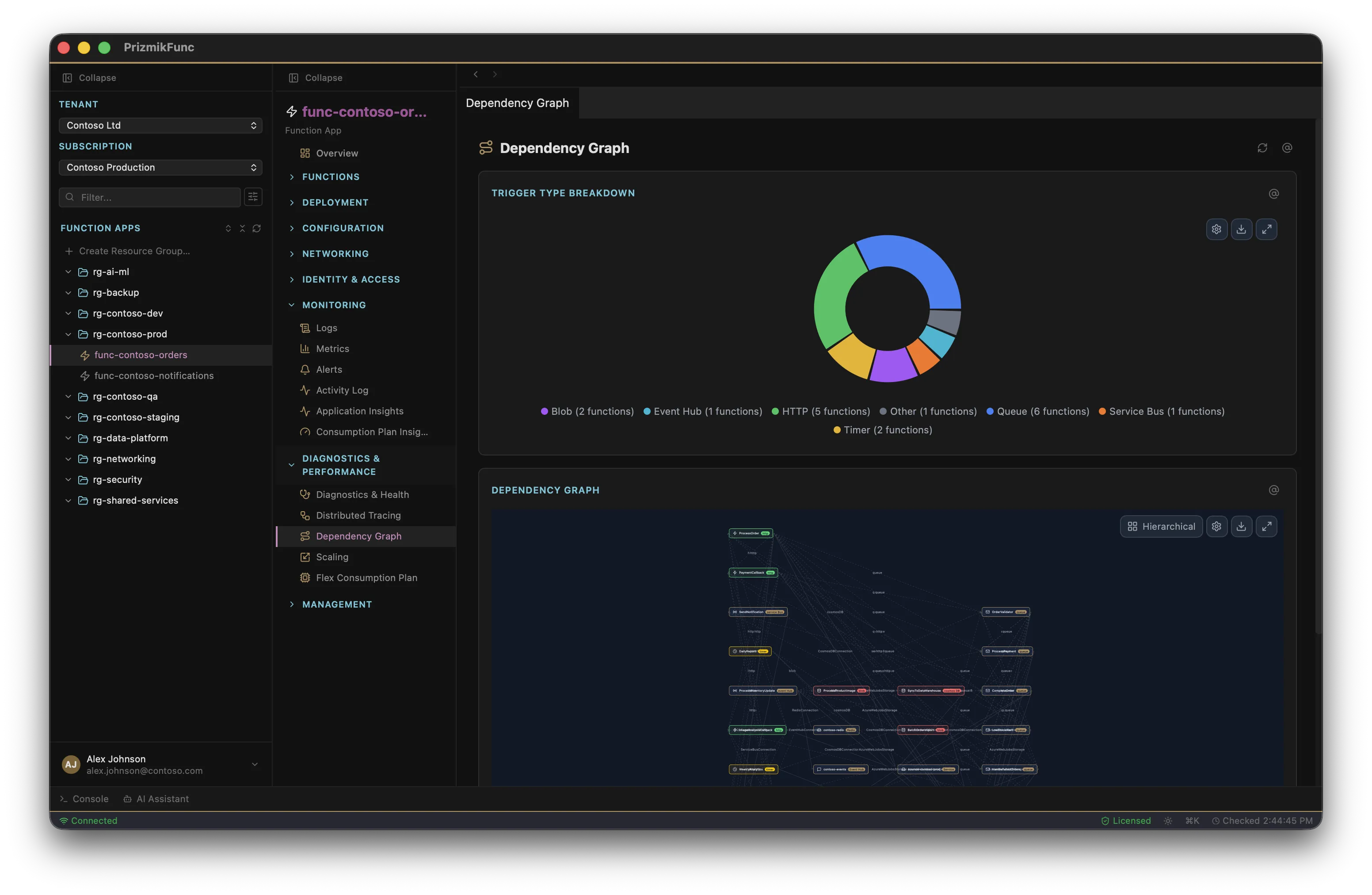1372x895 pixels.
Task: Click inside the Filter input field
Action: click(x=150, y=197)
